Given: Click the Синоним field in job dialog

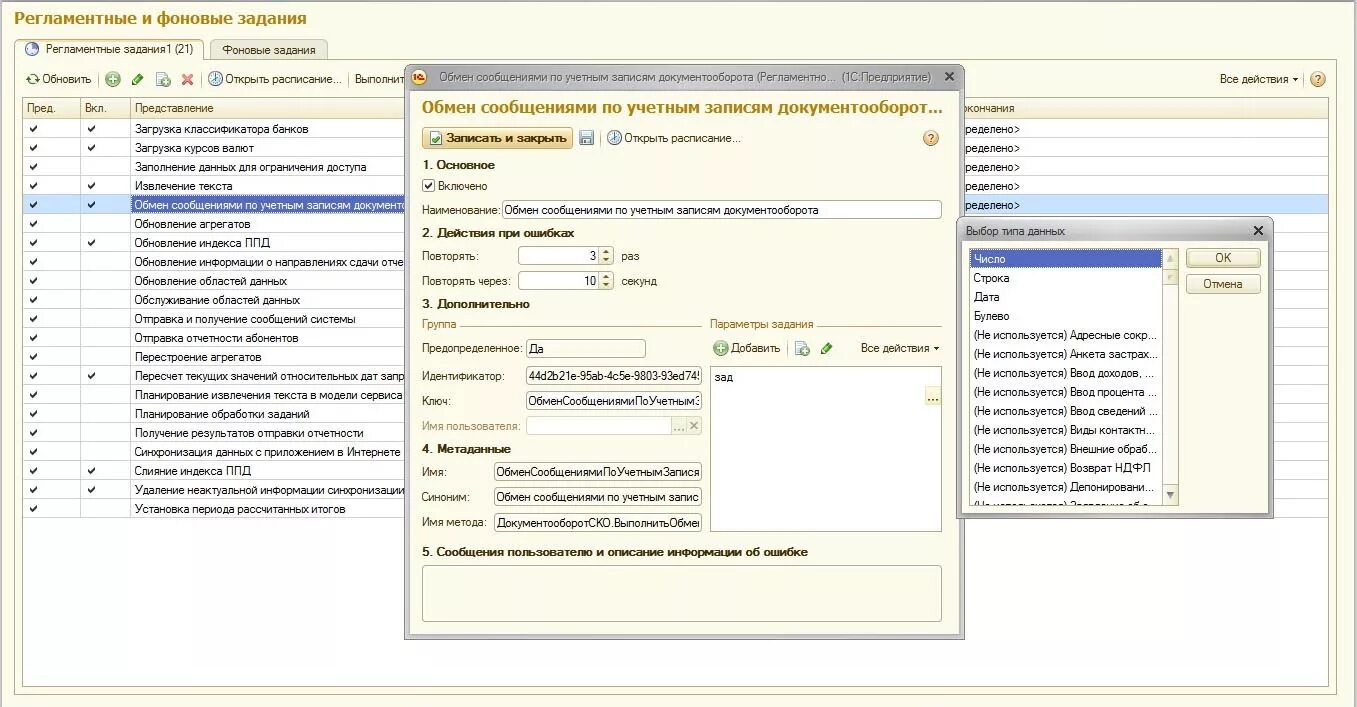Looking at the screenshot, I should click(598, 497).
